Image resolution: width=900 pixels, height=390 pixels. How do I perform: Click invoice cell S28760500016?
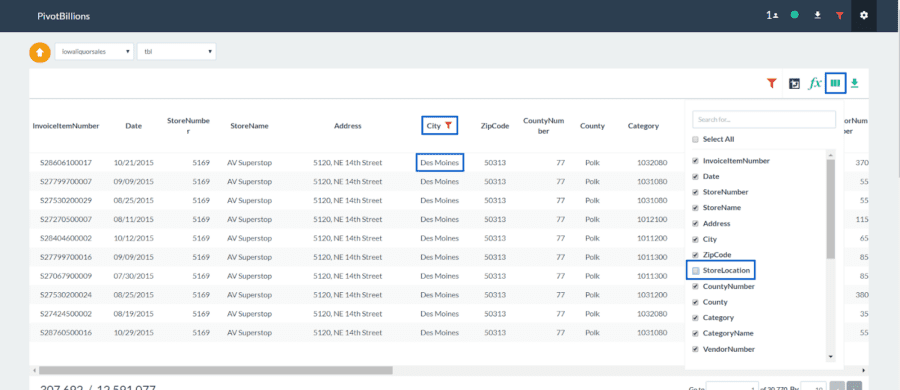66,333
